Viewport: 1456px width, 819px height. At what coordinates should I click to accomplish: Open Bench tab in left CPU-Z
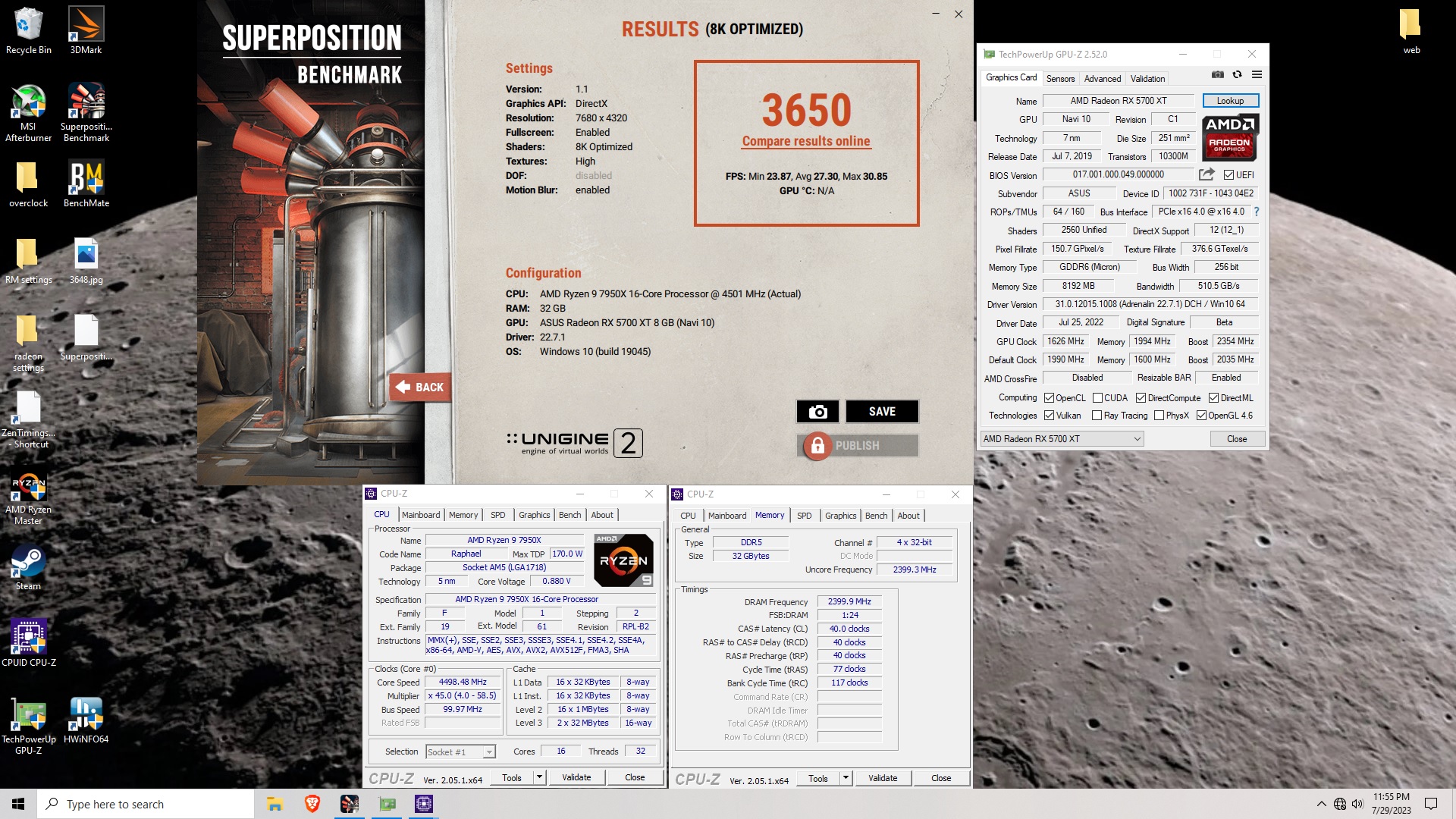570,515
